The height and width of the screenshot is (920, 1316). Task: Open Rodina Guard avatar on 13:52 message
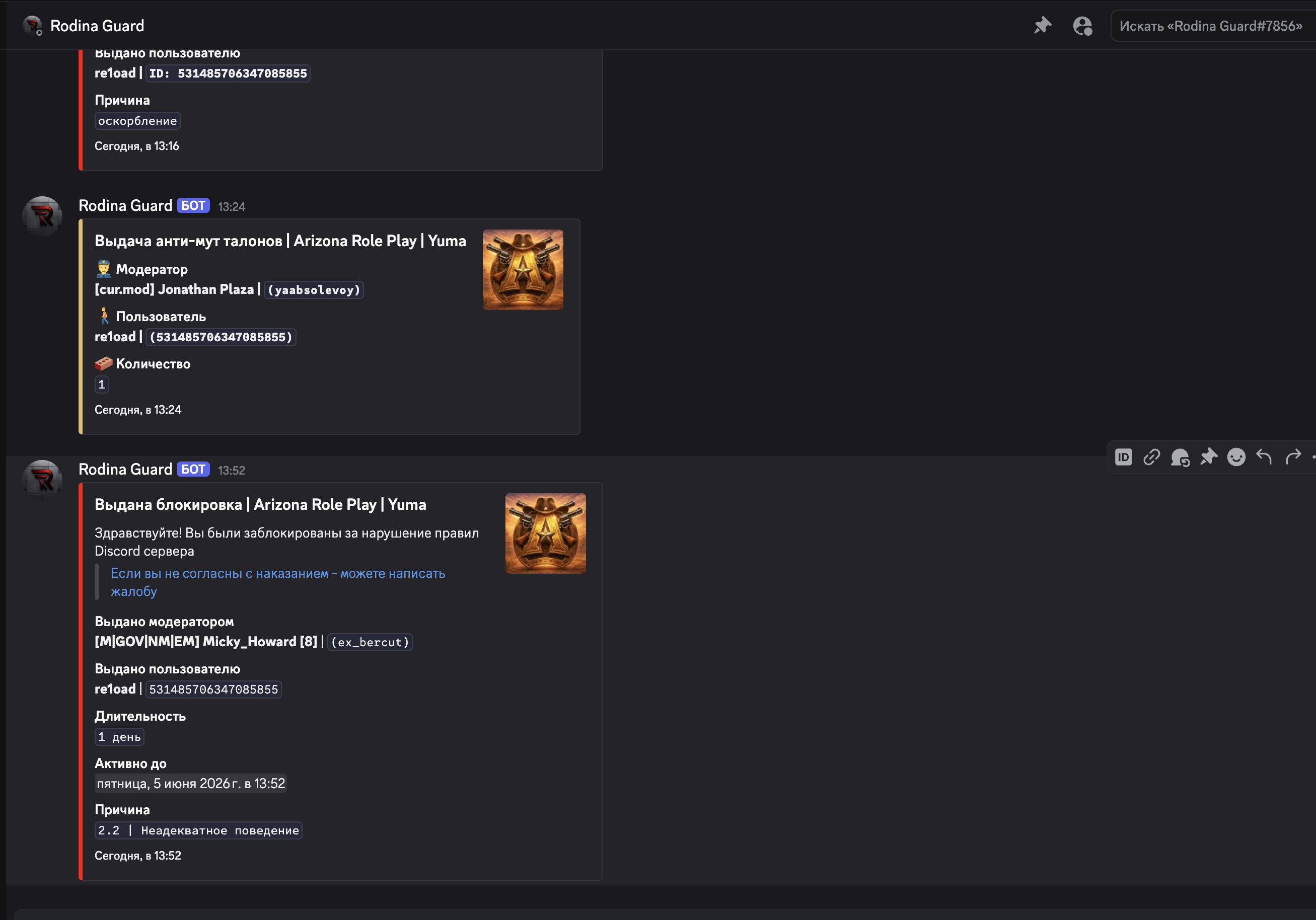(42, 480)
